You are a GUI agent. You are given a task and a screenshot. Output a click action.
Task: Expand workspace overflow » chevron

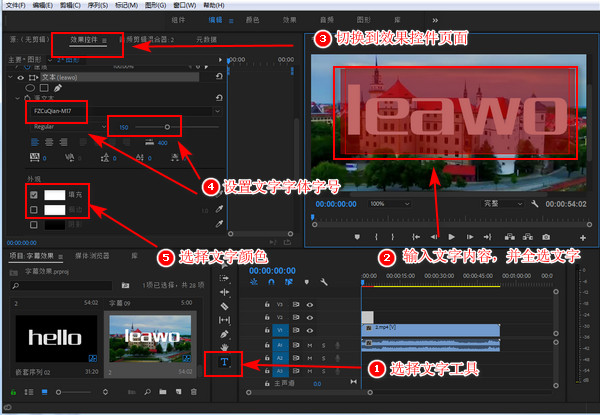coord(435,20)
